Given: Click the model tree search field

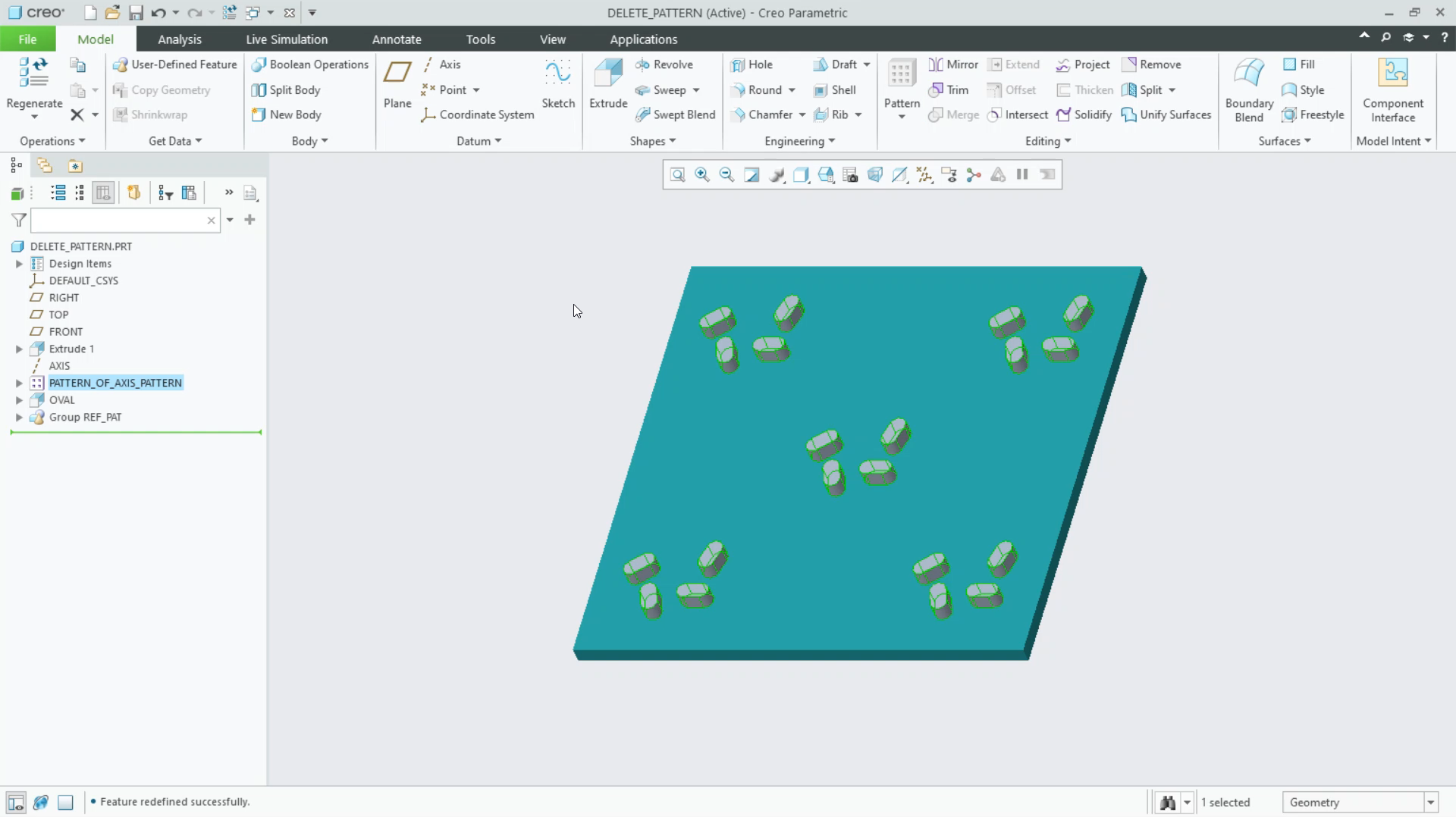Looking at the screenshot, I should point(126,221).
